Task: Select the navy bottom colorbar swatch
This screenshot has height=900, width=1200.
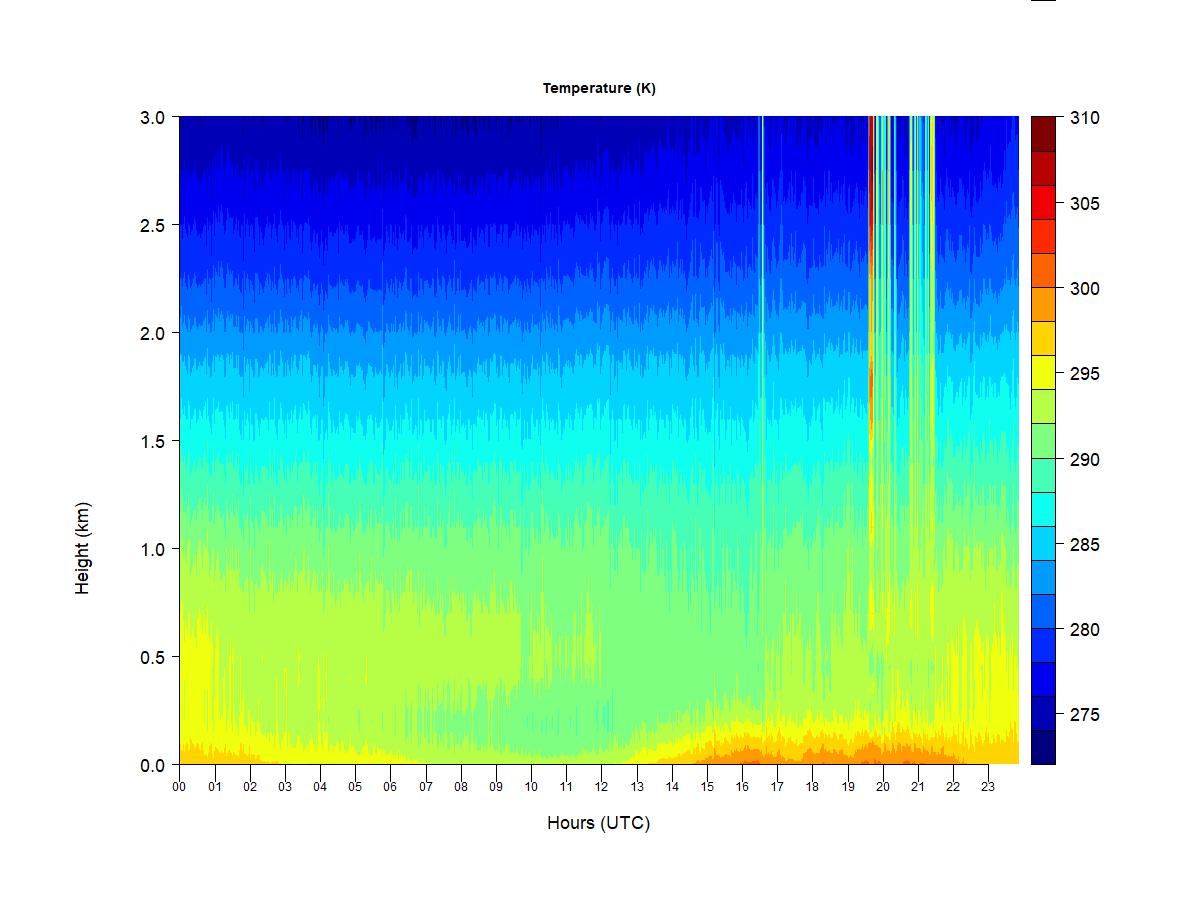Action: [1043, 747]
